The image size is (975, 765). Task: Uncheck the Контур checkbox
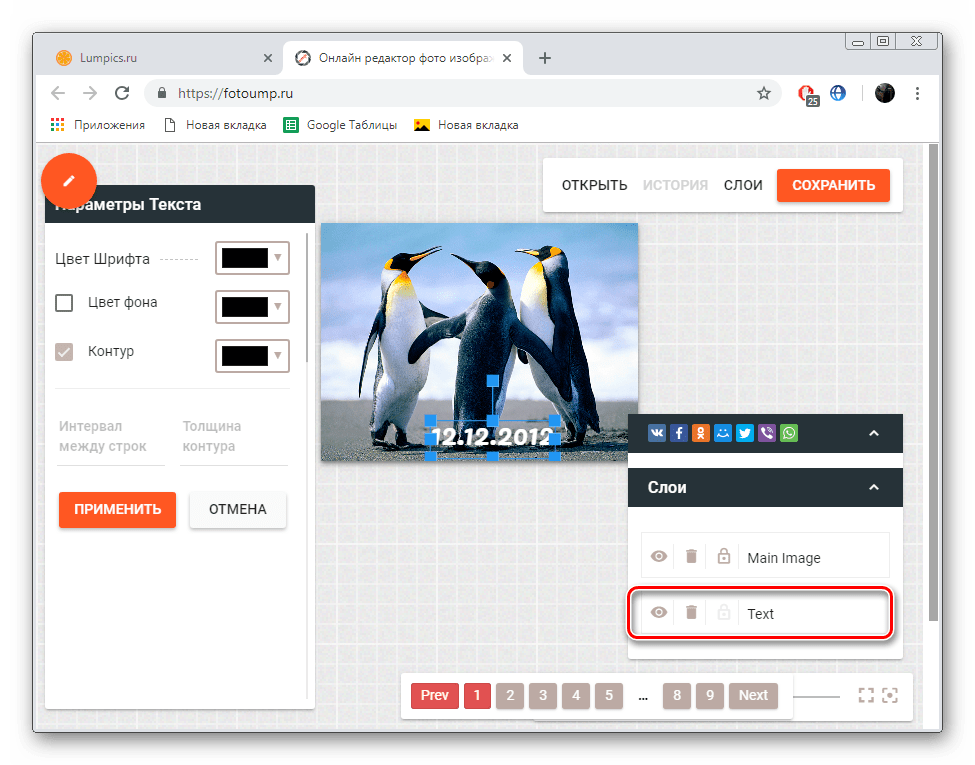(64, 352)
